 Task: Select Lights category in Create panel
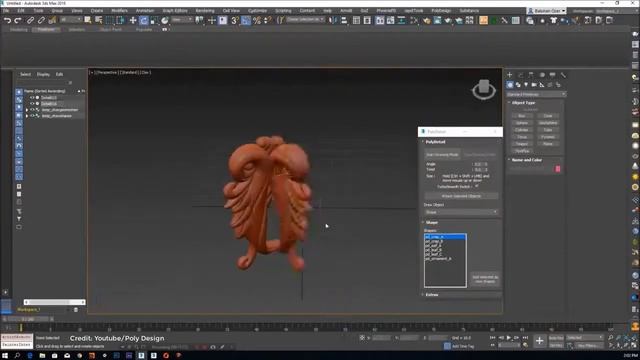tap(526, 85)
